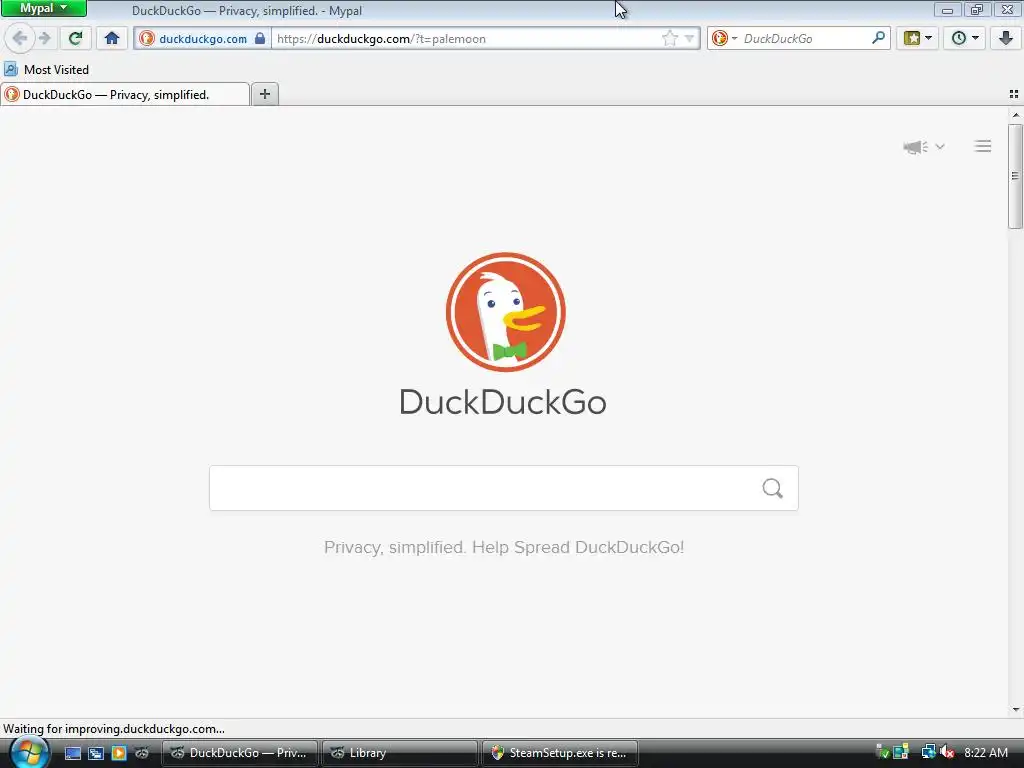The image size is (1024, 768).
Task: Open the Most Visited bookmarks folder
Action: pyautogui.click(x=46, y=69)
